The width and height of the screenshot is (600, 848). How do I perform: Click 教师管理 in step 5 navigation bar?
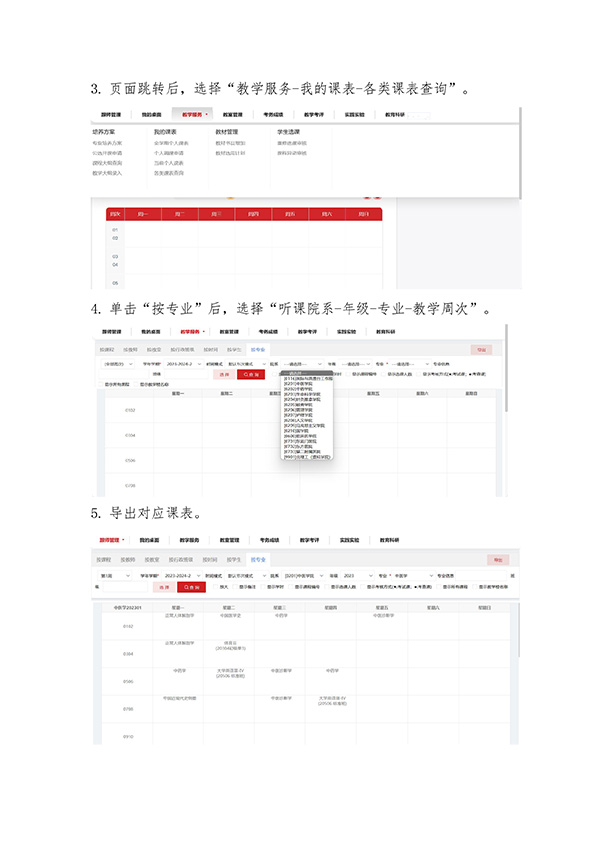[109, 540]
